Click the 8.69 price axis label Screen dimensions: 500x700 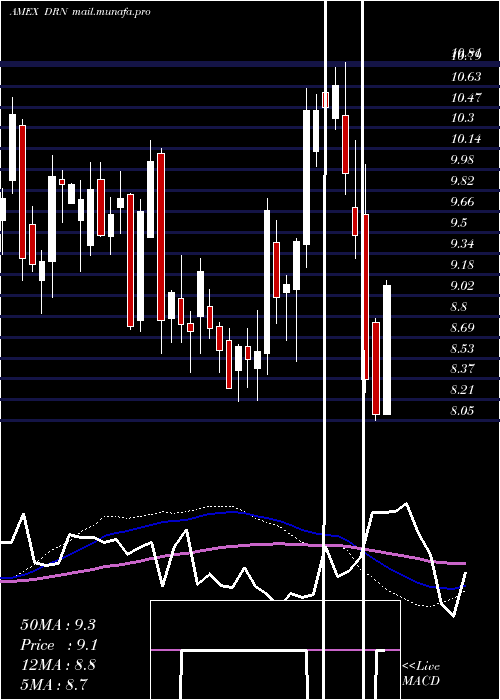464,328
